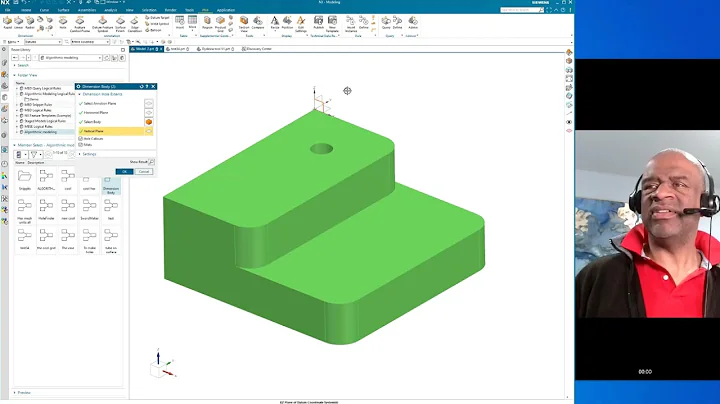720x404 pixels.
Task: Click Query tool in ribbon
Action: (x=386, y=23)
